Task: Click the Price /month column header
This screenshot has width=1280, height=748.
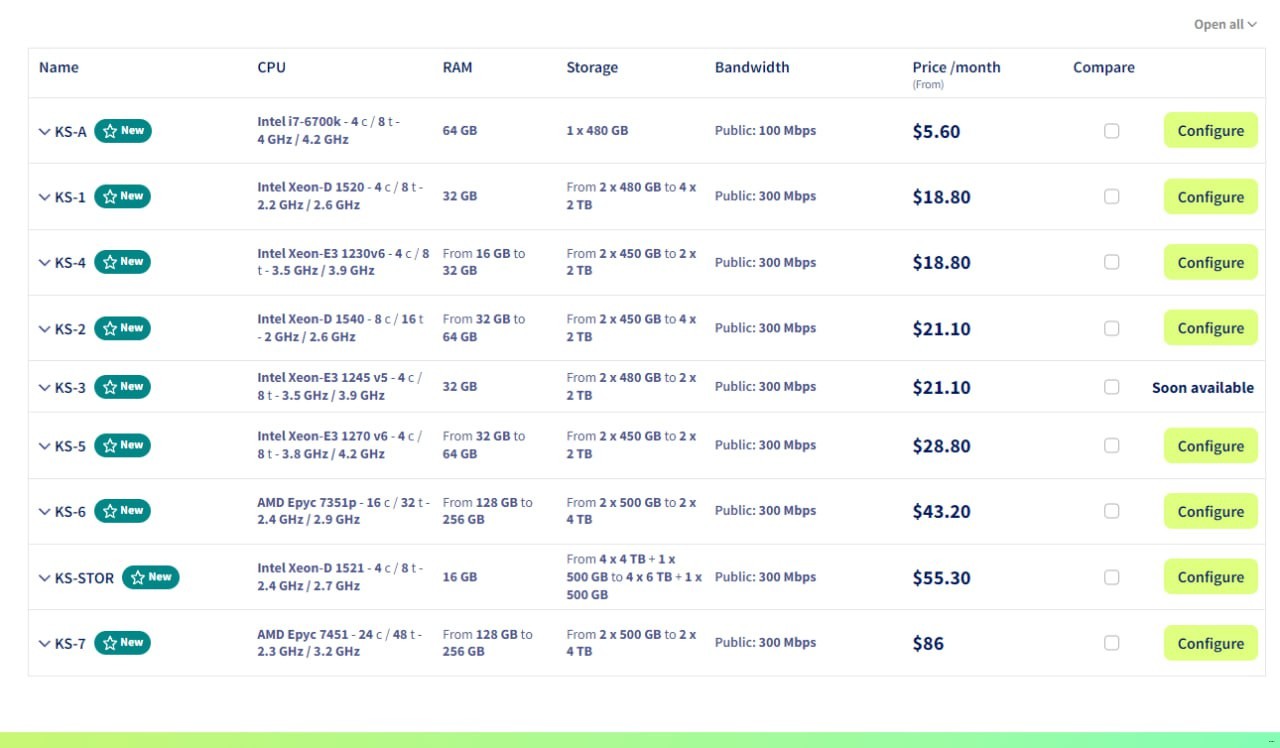Action: 956,68
